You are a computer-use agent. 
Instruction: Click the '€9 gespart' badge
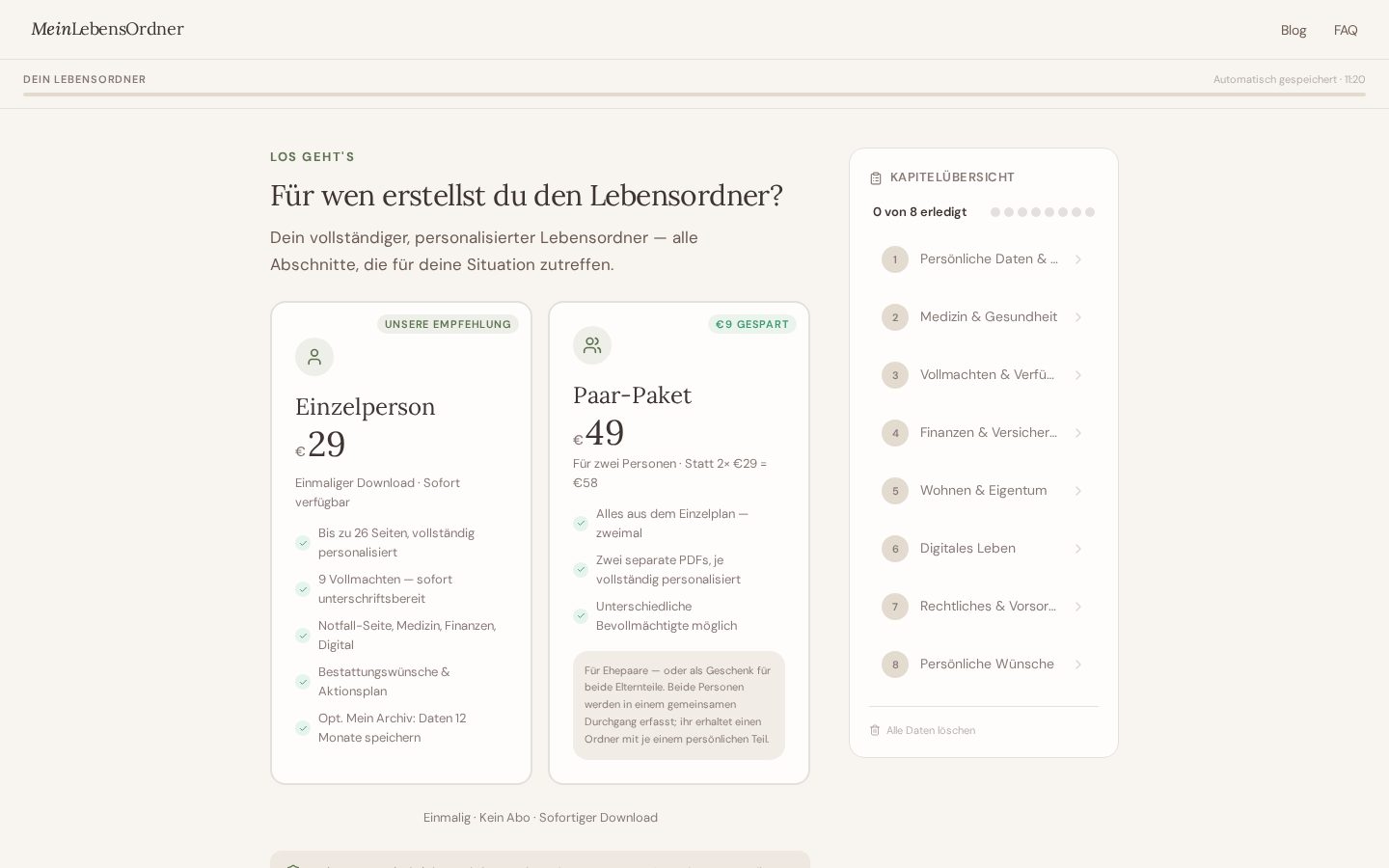coord(752,324)
